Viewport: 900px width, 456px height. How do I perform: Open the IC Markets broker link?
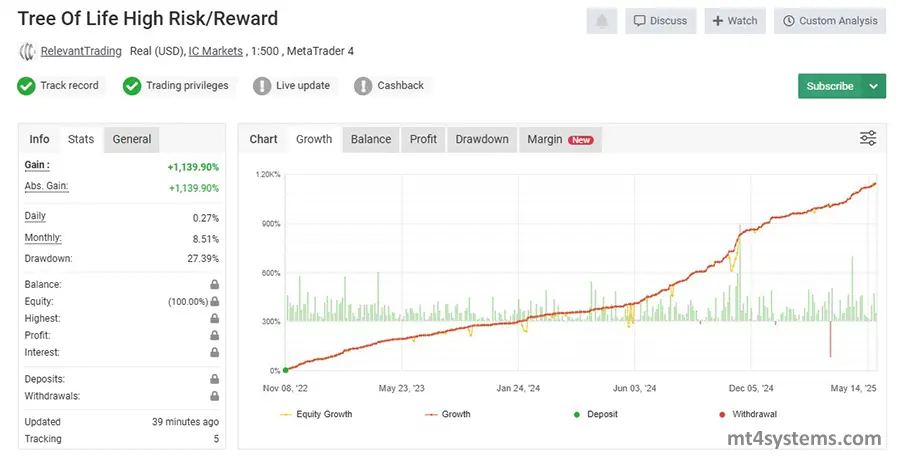tap(216, 51)
